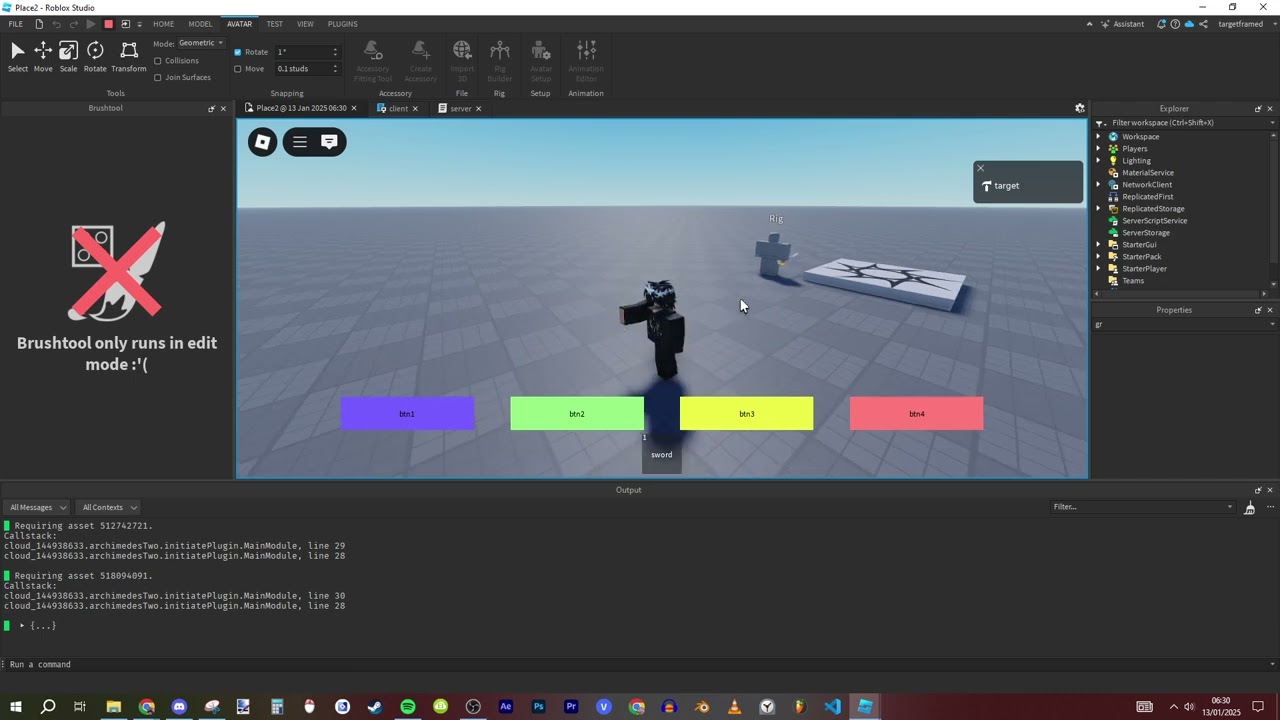
Task: Open the hamburger menu in the viewport
Action: click(300, 142)
